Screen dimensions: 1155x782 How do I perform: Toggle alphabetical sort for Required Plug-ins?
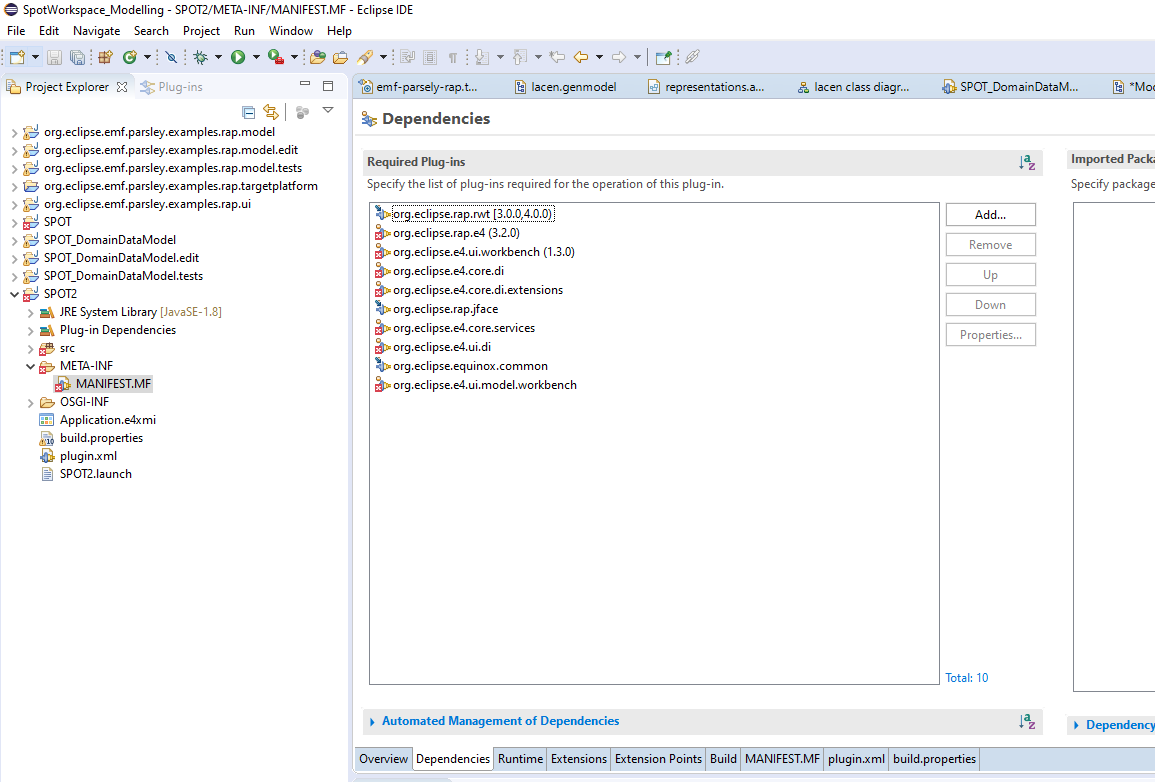click(x=1027, y=162)
